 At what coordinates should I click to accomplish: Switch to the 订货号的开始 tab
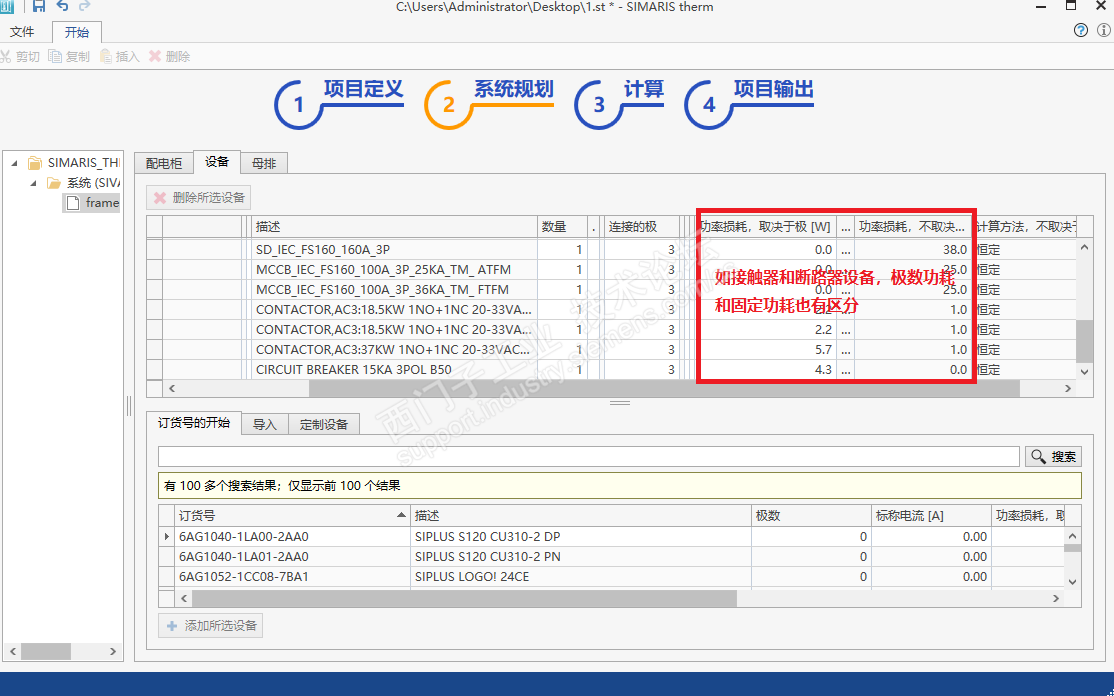click(x=194, y=423)
